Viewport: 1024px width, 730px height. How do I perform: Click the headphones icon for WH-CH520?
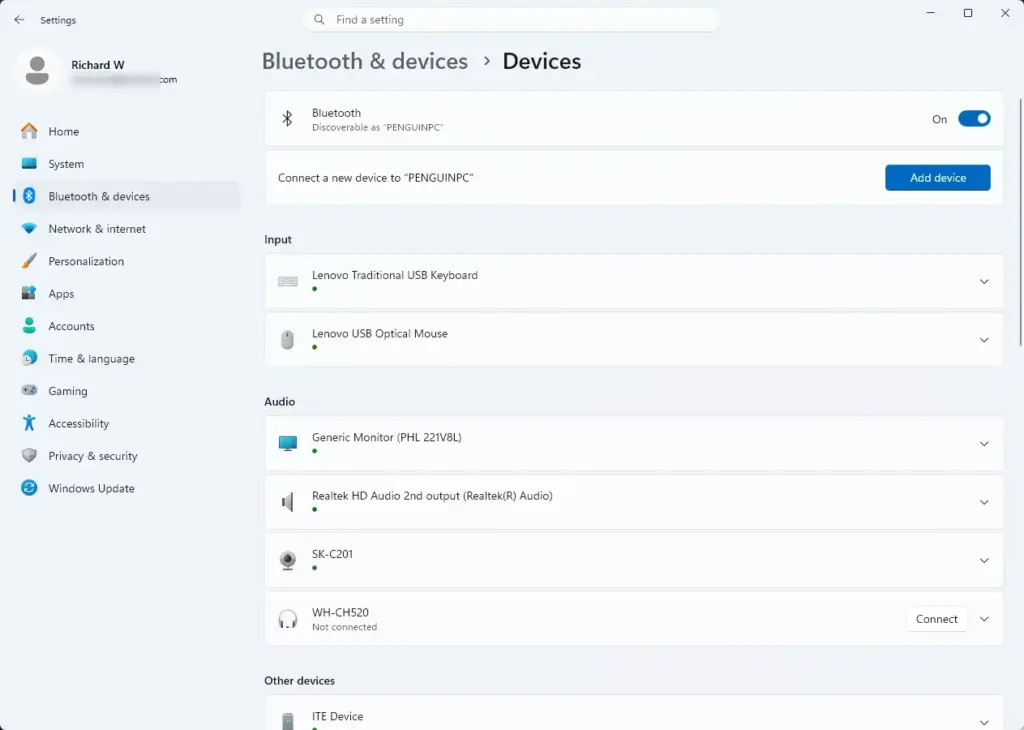tap(288, 618)
